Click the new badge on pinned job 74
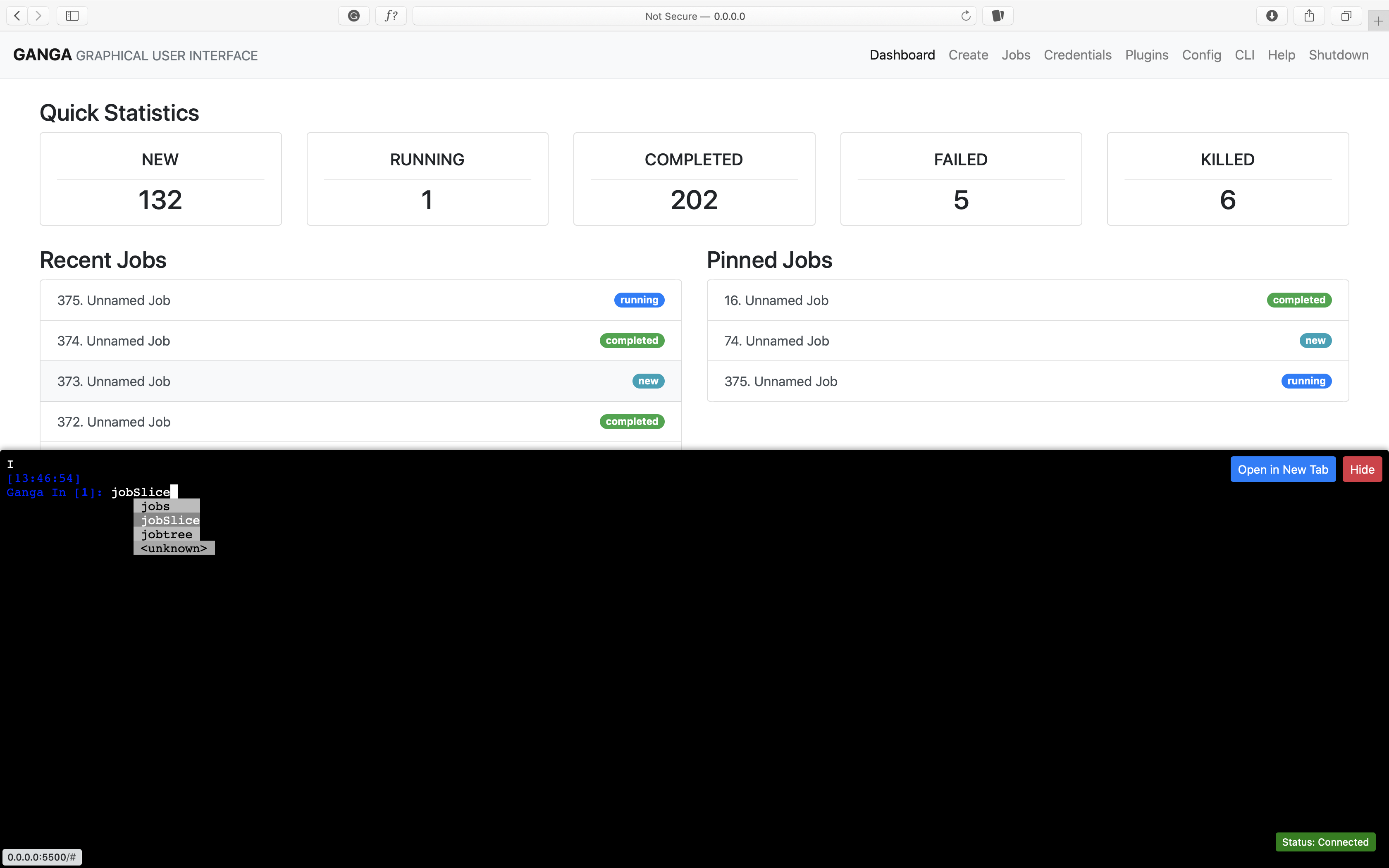This screenshot has width=1389, height=868. (x=1315, y=341)
